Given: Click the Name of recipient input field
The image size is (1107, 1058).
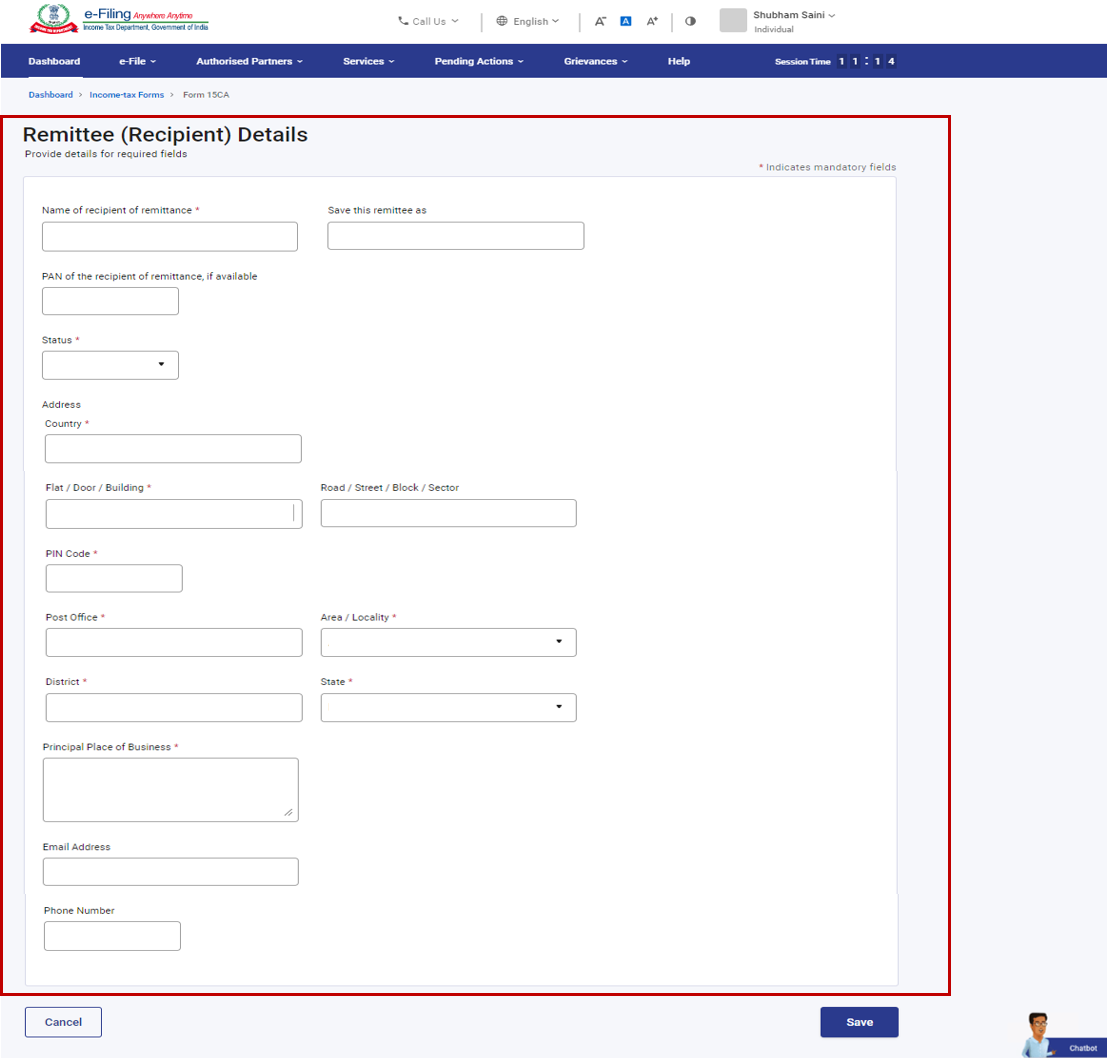Looking at the screenshot, I should click(170, 237).
